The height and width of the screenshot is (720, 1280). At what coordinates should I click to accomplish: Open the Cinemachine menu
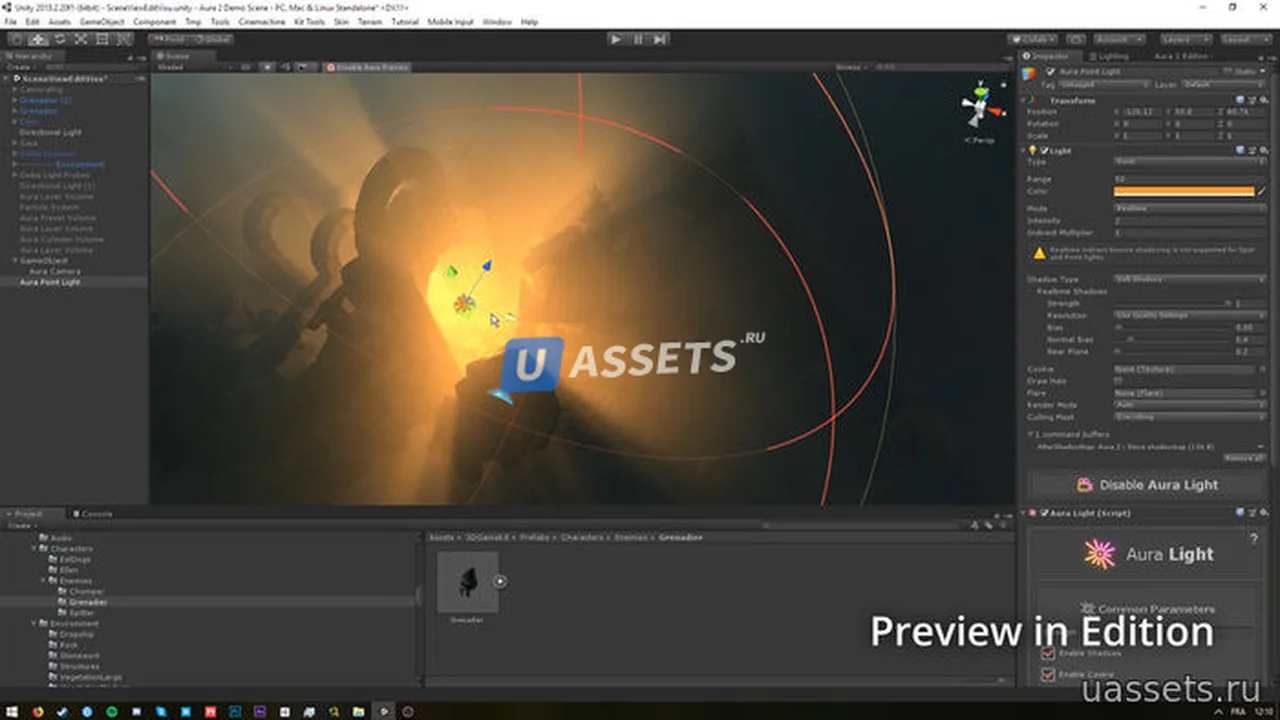pos(262,21)
